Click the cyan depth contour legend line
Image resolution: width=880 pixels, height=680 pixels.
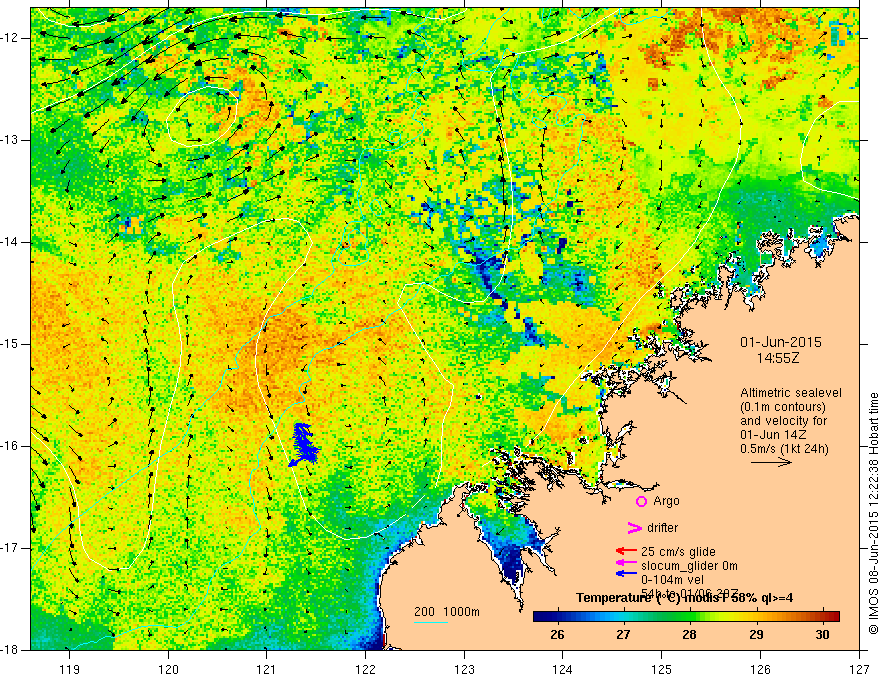tap(430, 622)
